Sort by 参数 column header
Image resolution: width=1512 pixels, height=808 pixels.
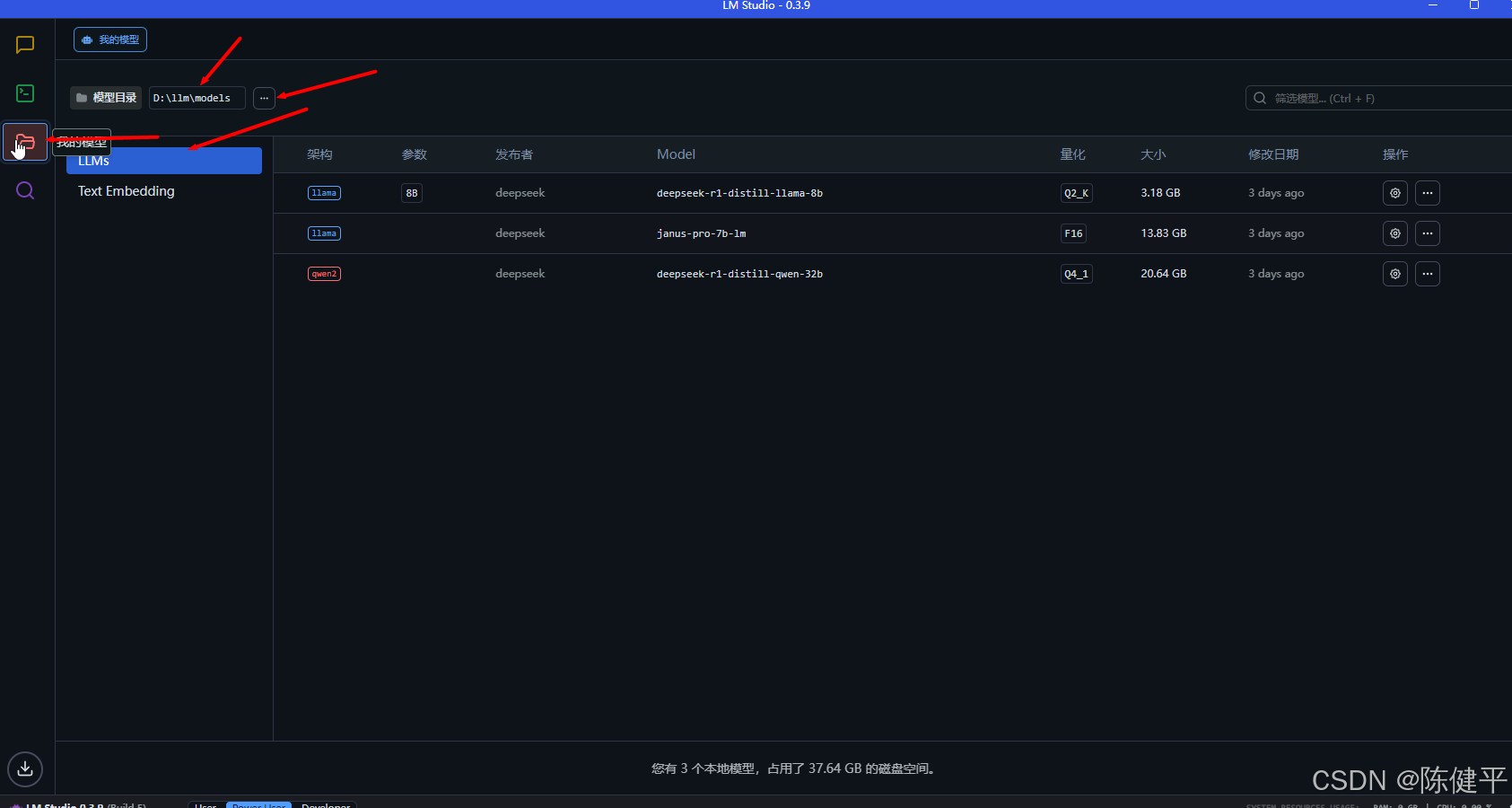414,154
